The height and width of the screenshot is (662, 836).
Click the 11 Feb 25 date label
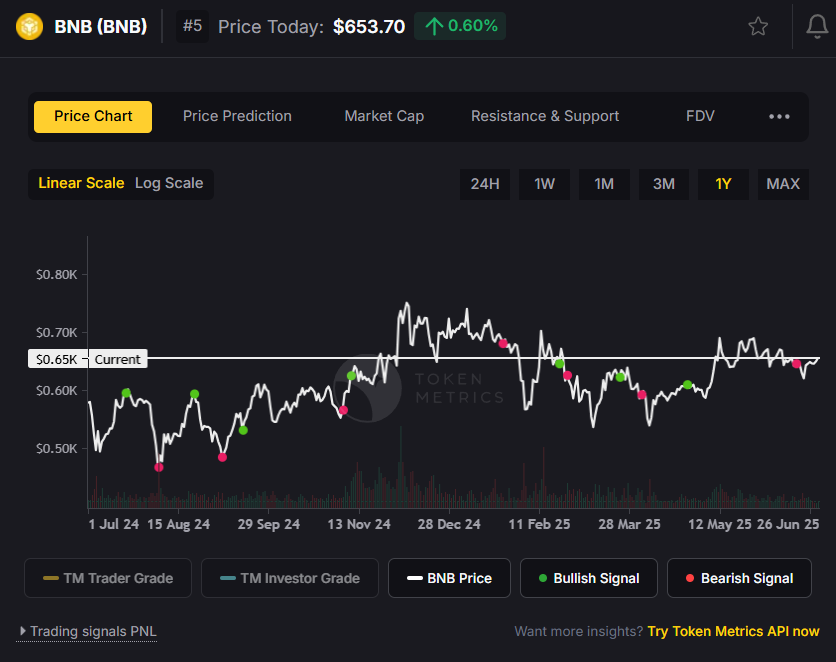tap(539, 524)
